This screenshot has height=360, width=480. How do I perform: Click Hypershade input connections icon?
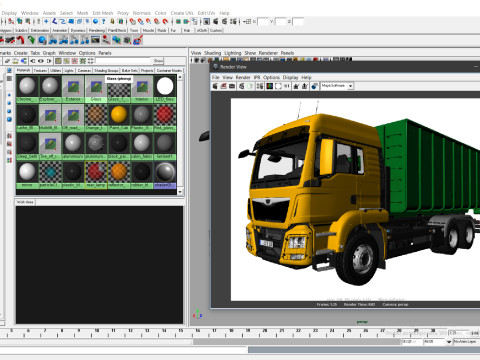(33, 61)
